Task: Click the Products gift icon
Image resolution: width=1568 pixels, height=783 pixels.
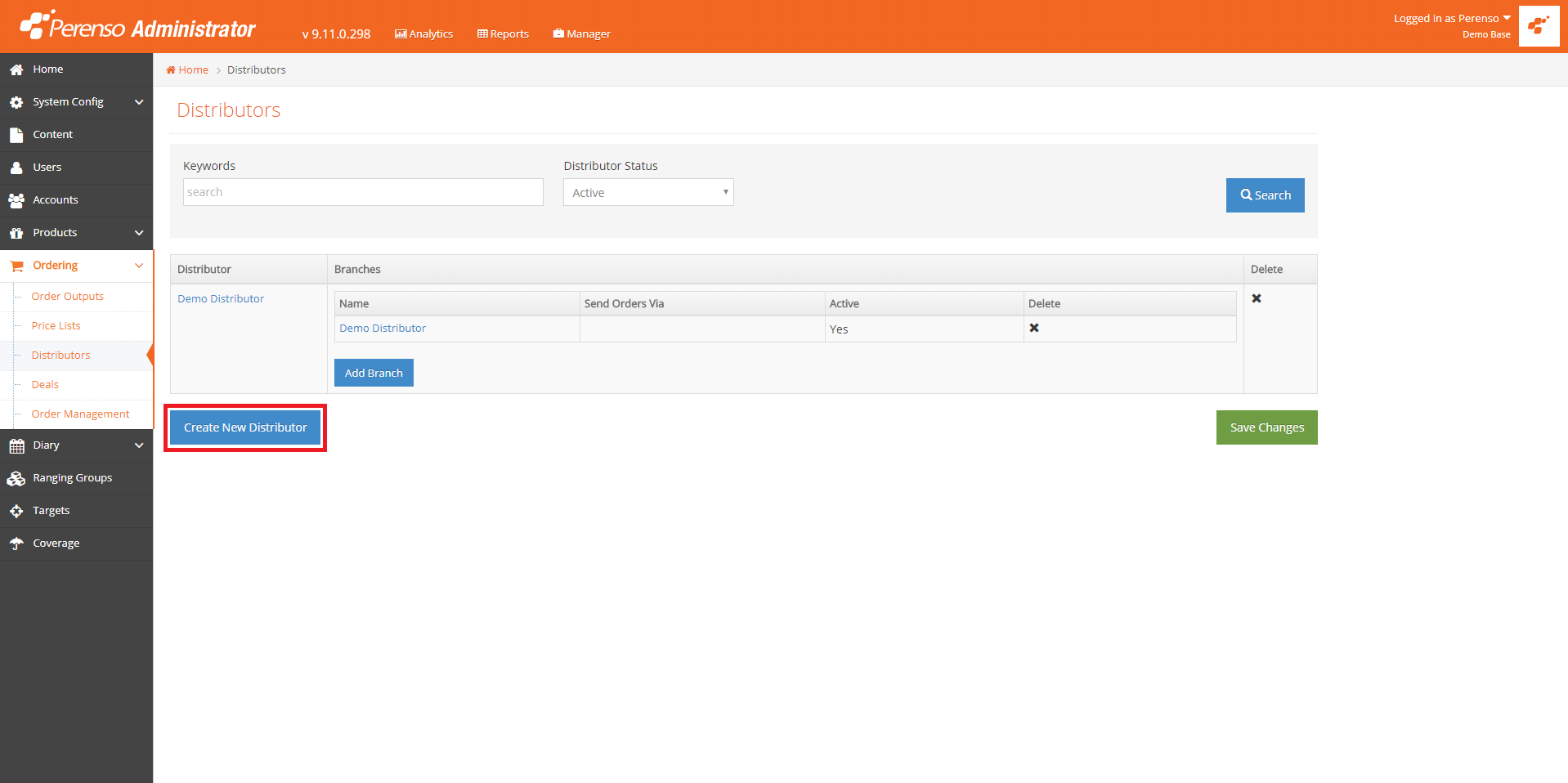Action: [16, 233]
